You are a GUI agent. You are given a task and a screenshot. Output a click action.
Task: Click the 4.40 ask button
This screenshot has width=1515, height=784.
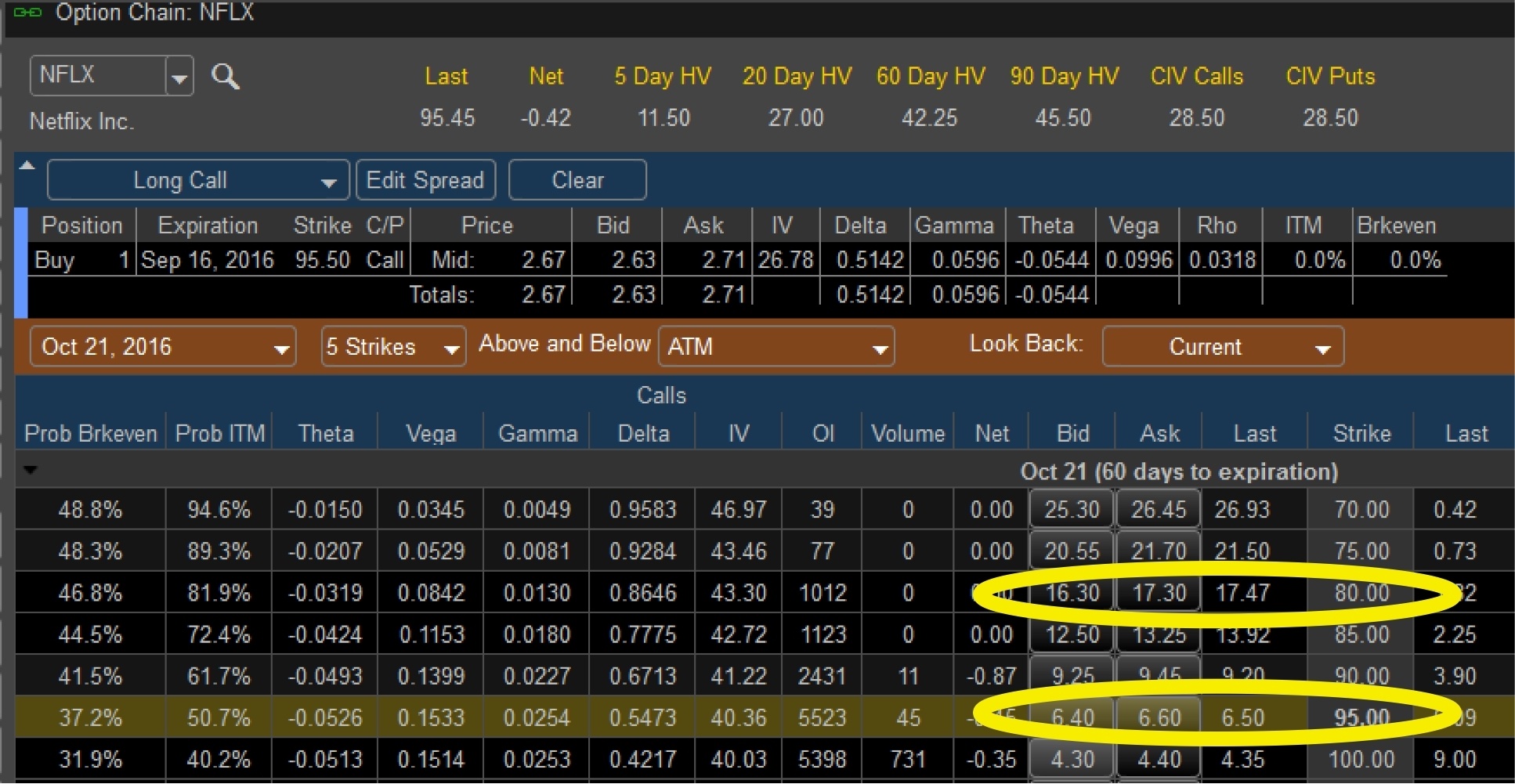1158,759
